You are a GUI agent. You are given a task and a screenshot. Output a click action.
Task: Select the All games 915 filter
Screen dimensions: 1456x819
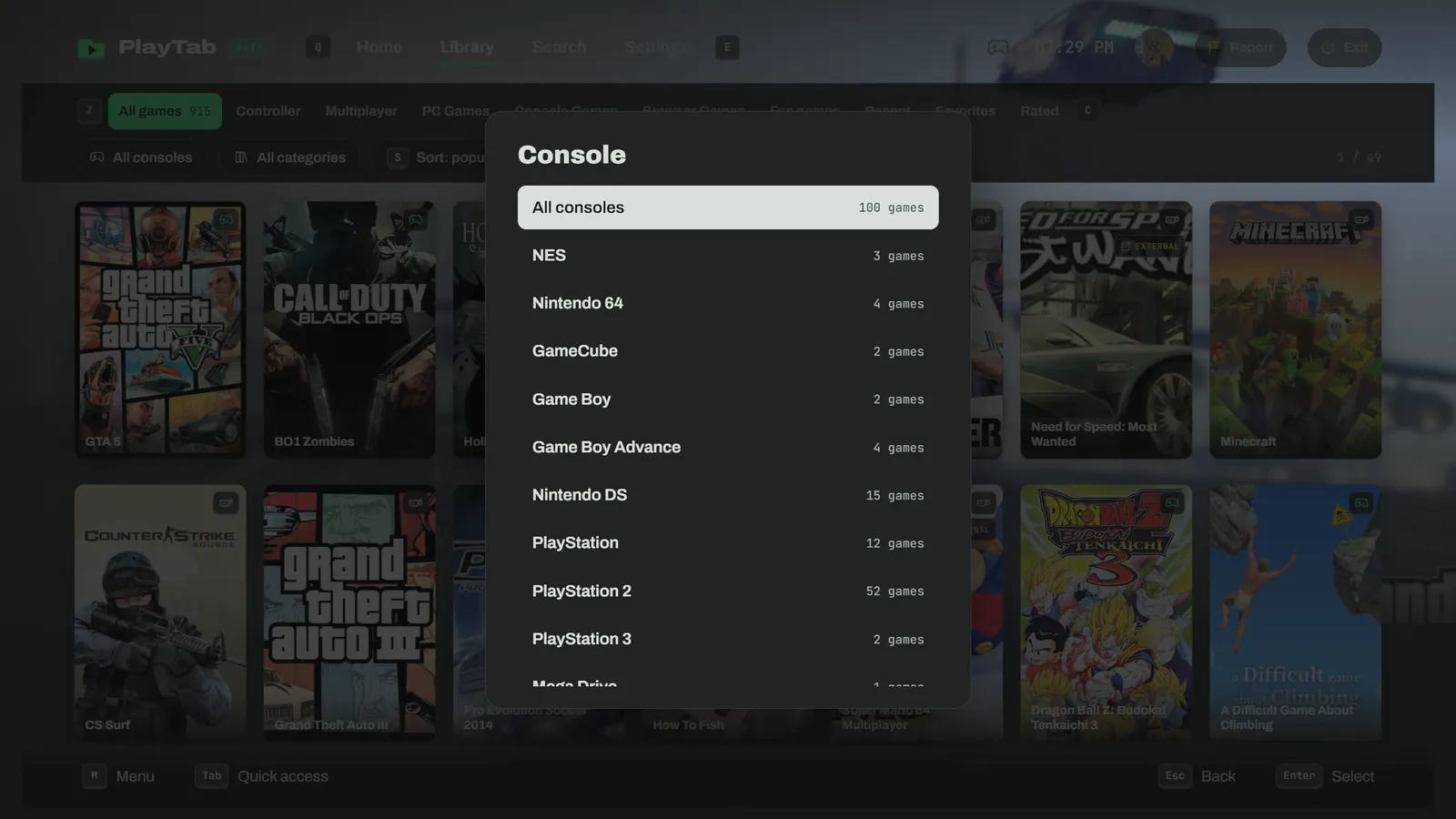pos(165,111)
